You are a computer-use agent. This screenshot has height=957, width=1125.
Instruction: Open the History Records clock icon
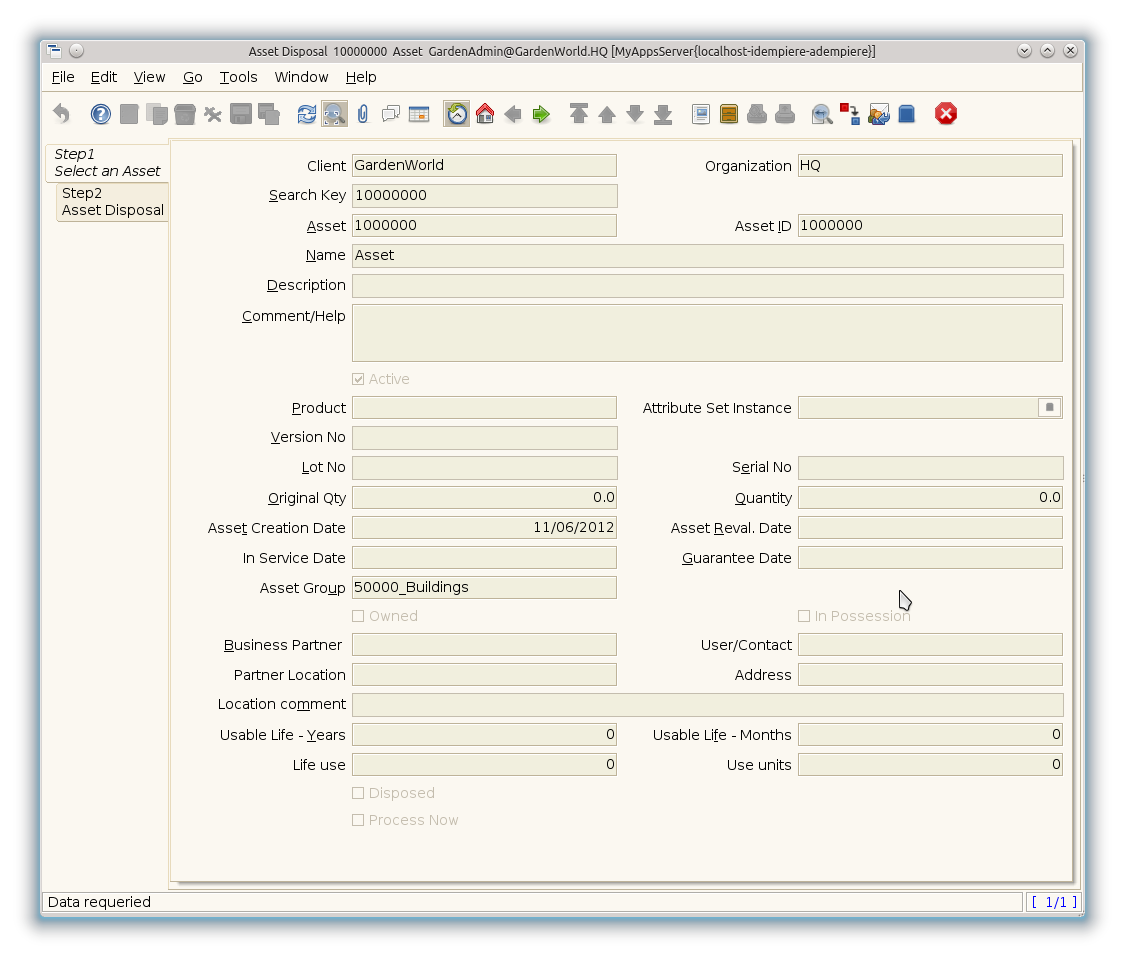[x=455, y=113]
